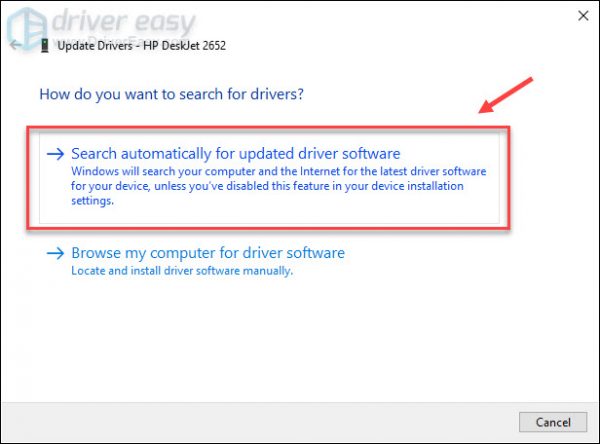Choose Browse my computer for driver software
The image size is (600, 444).
[x=207, y=253]
